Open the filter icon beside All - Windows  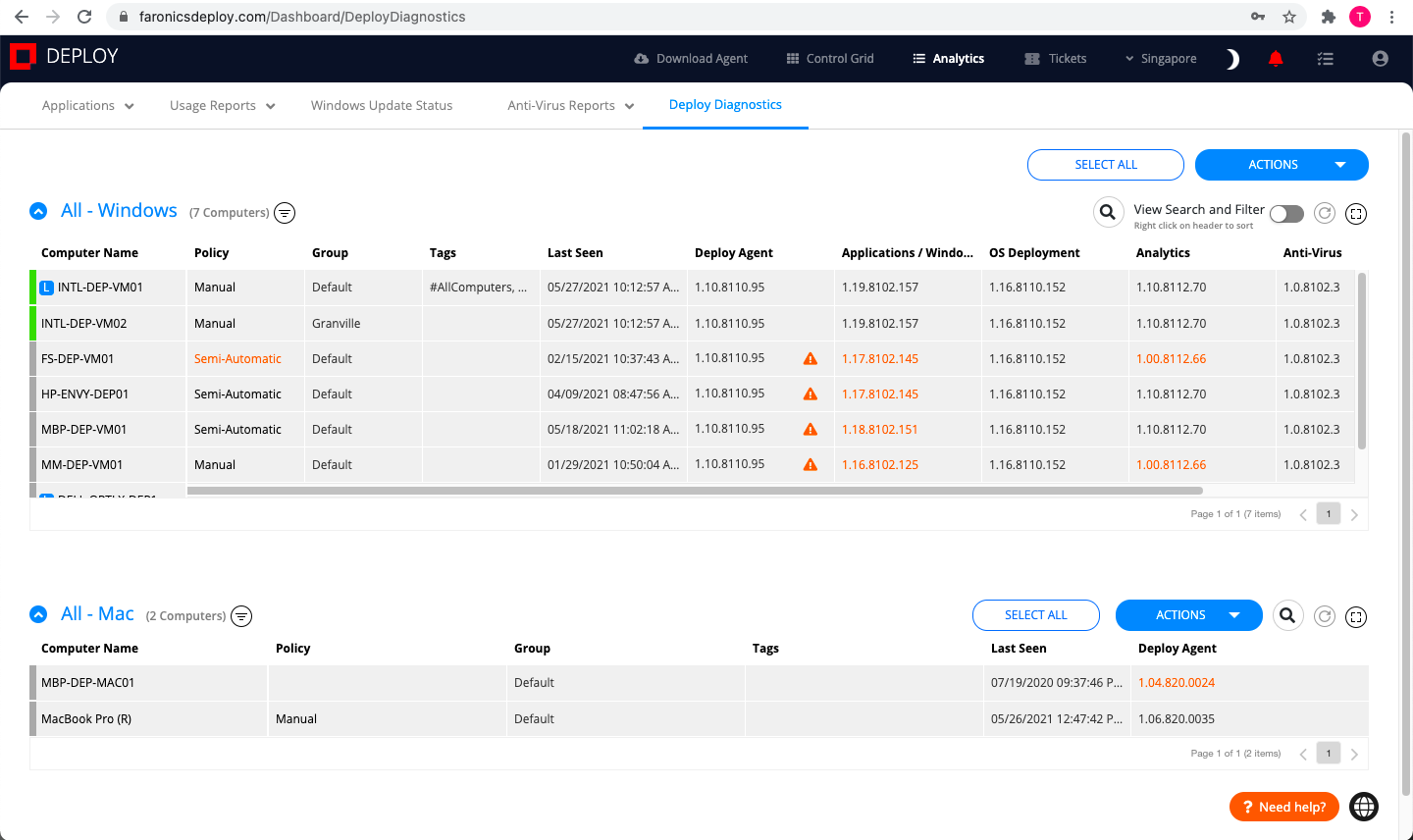(285, 212)
